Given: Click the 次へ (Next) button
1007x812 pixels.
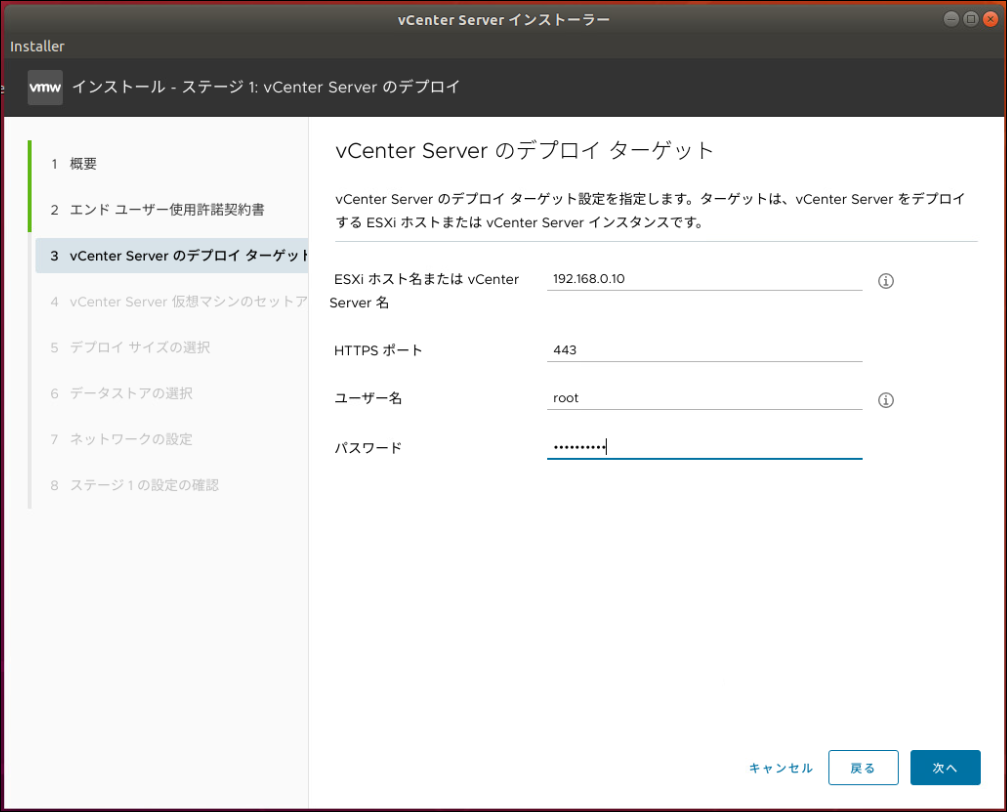Looking at the screenshot, I should point(945,768).
